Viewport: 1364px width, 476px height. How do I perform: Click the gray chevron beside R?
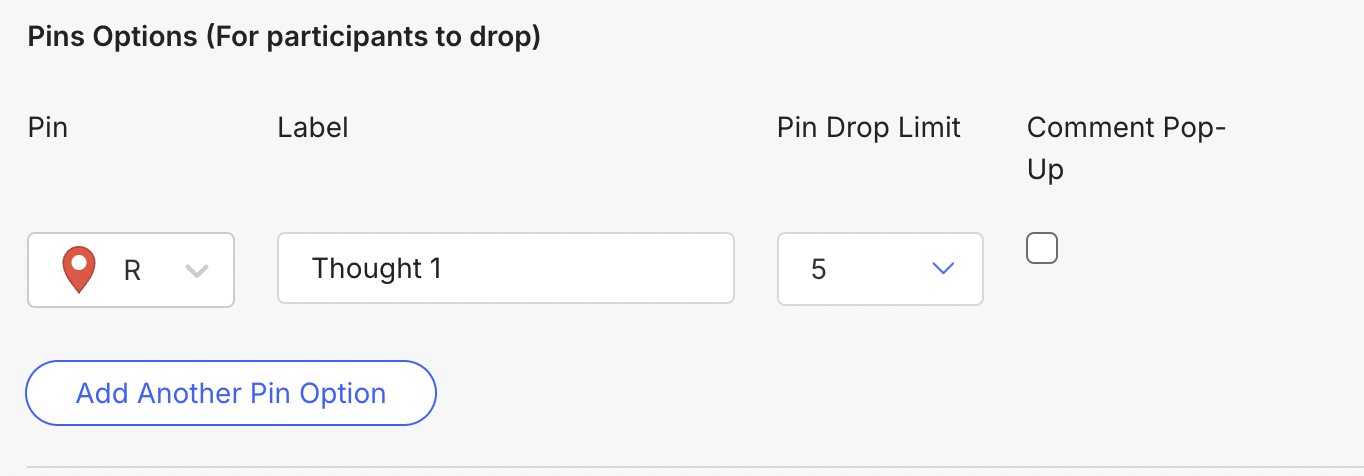pos(197,270)
